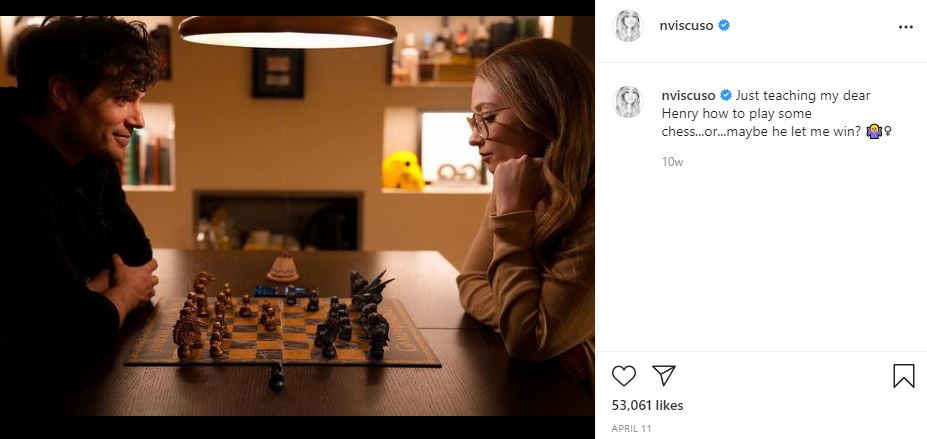The height and width of the screenshot is (439, 927).
Task: Share the post using the paper plane icon
Action: click(663, 375)
